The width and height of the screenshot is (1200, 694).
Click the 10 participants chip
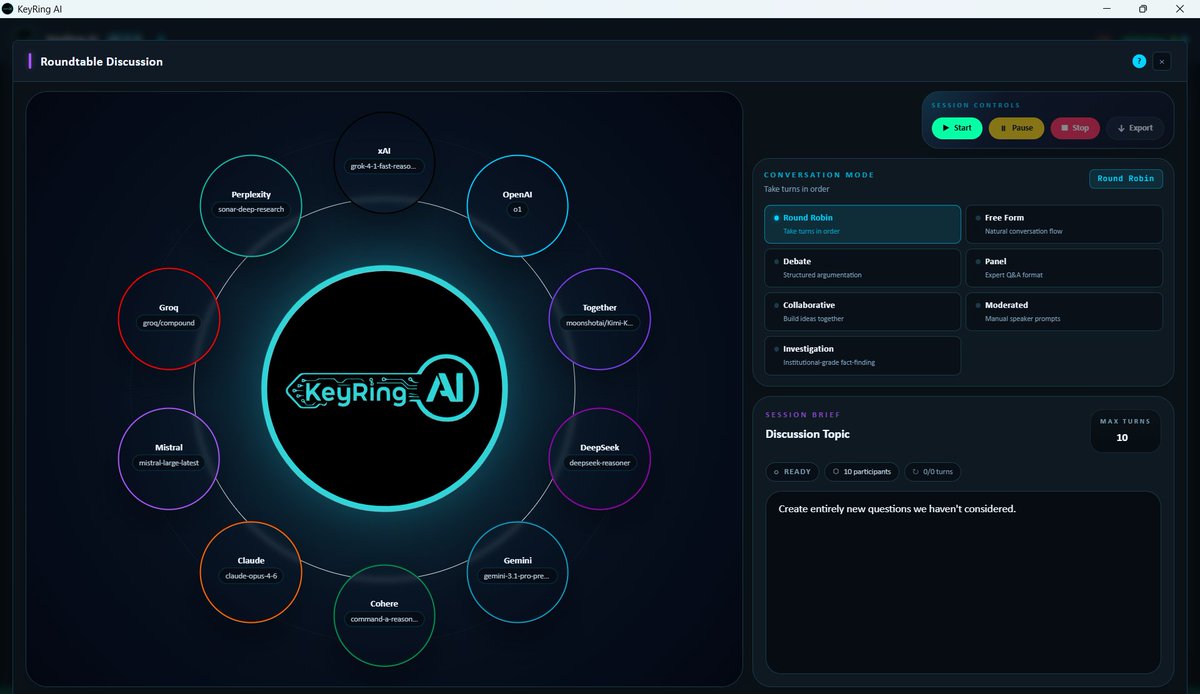click(861, 472)
